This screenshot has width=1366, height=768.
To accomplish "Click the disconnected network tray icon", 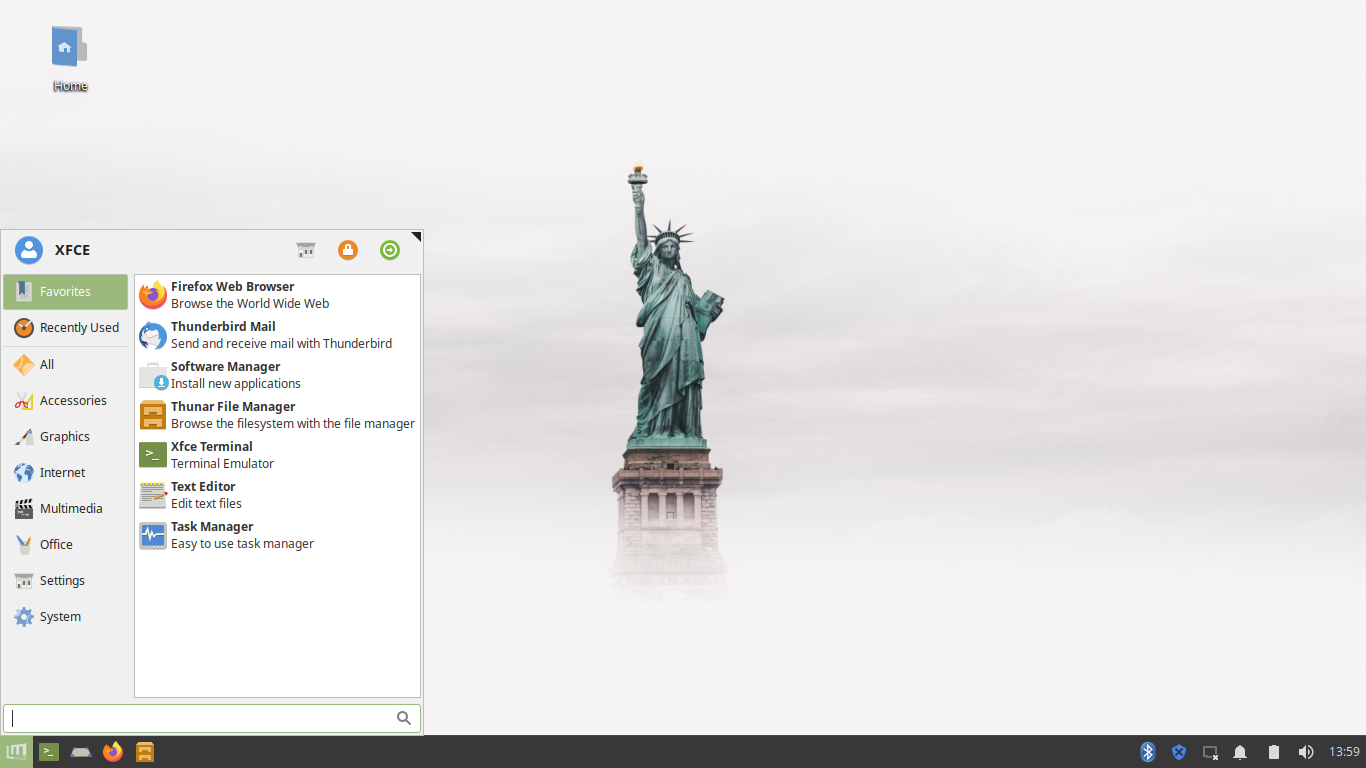I will click(x=1210, y=752).
